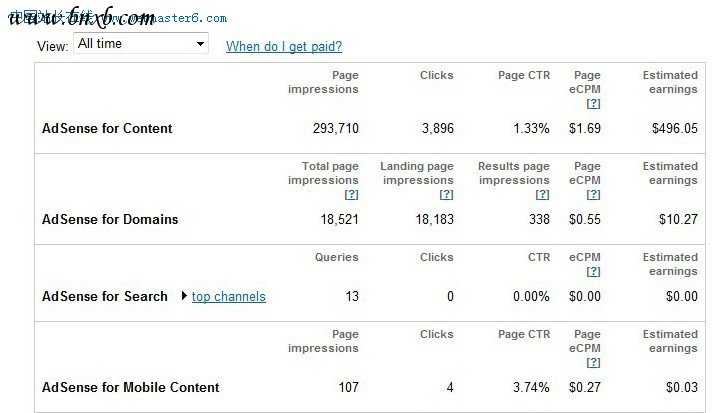
Task: Click the $496.05 estimated earnings value
Action: pos(675,128)
